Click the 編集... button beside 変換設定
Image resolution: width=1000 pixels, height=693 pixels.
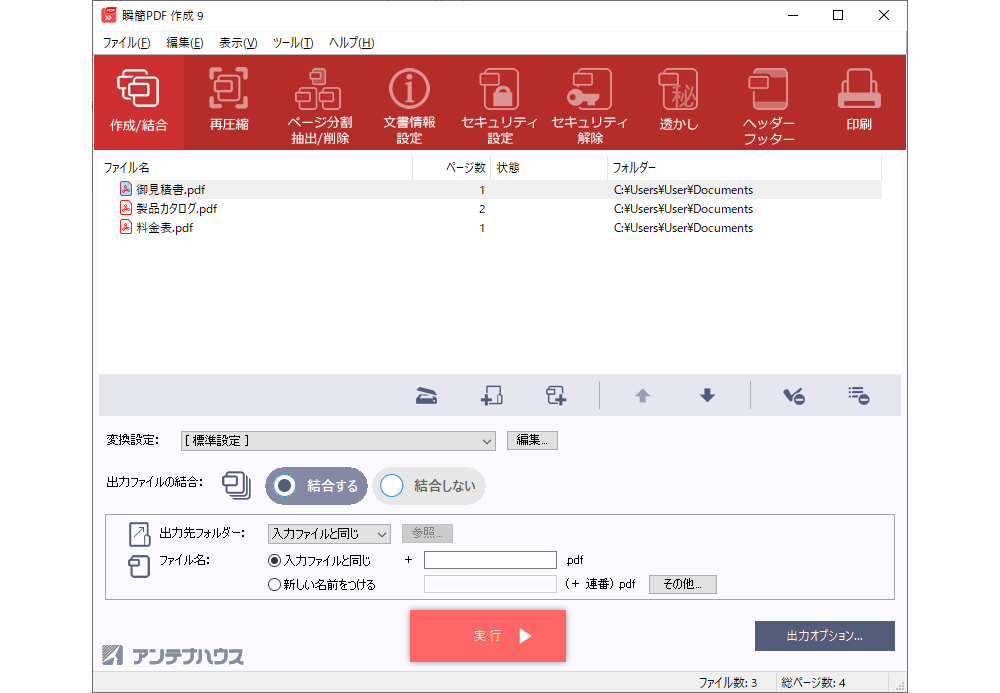532,441
